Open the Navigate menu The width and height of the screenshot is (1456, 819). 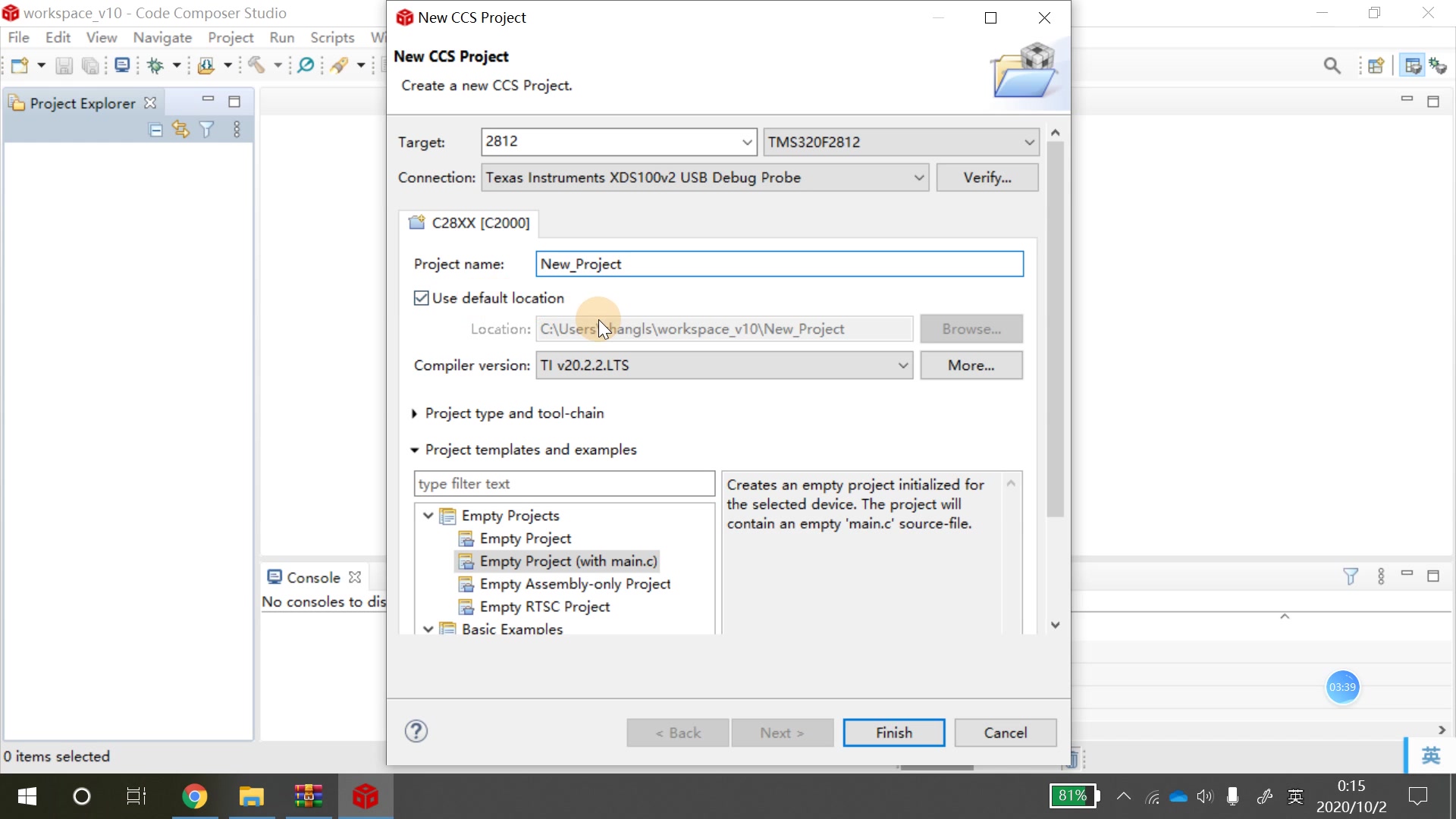(162, 37)
